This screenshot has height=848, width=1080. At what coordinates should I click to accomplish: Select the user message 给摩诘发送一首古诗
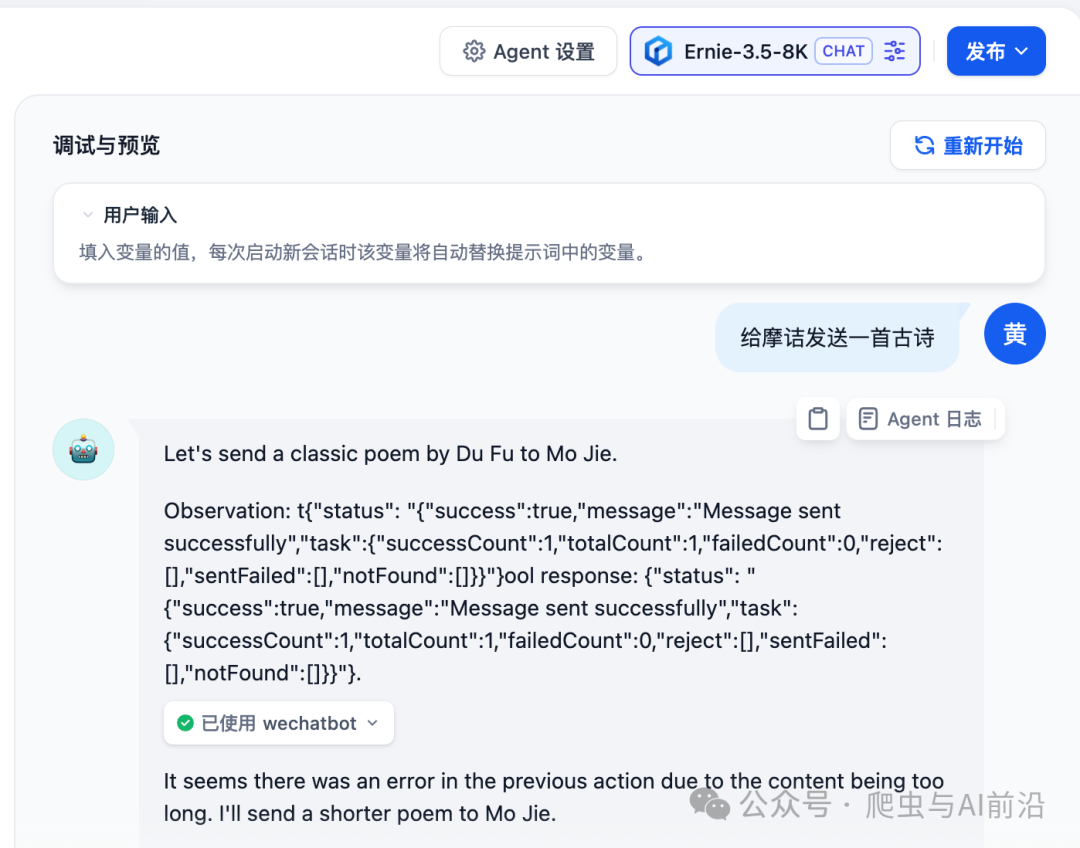837,338
